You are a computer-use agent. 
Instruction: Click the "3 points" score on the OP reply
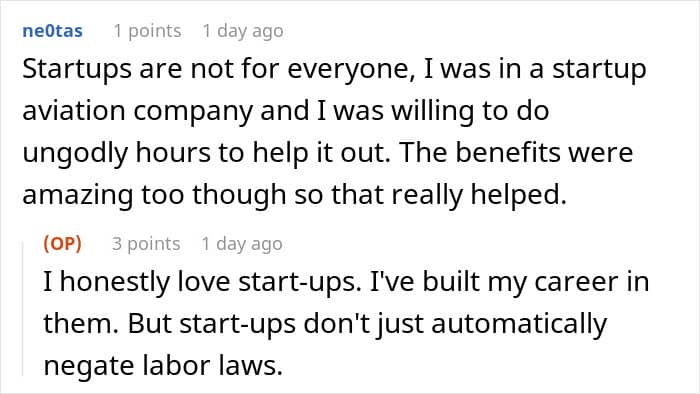click(146, 244)
